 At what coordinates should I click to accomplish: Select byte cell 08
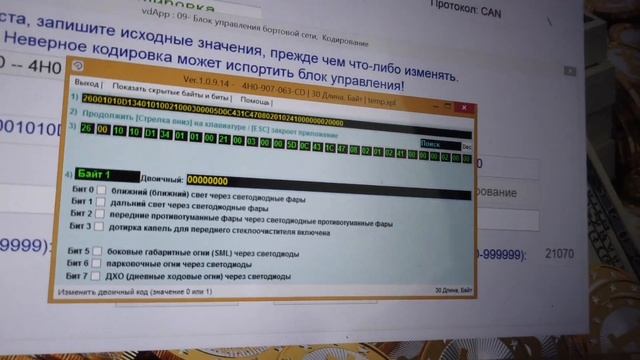[354, 150]
